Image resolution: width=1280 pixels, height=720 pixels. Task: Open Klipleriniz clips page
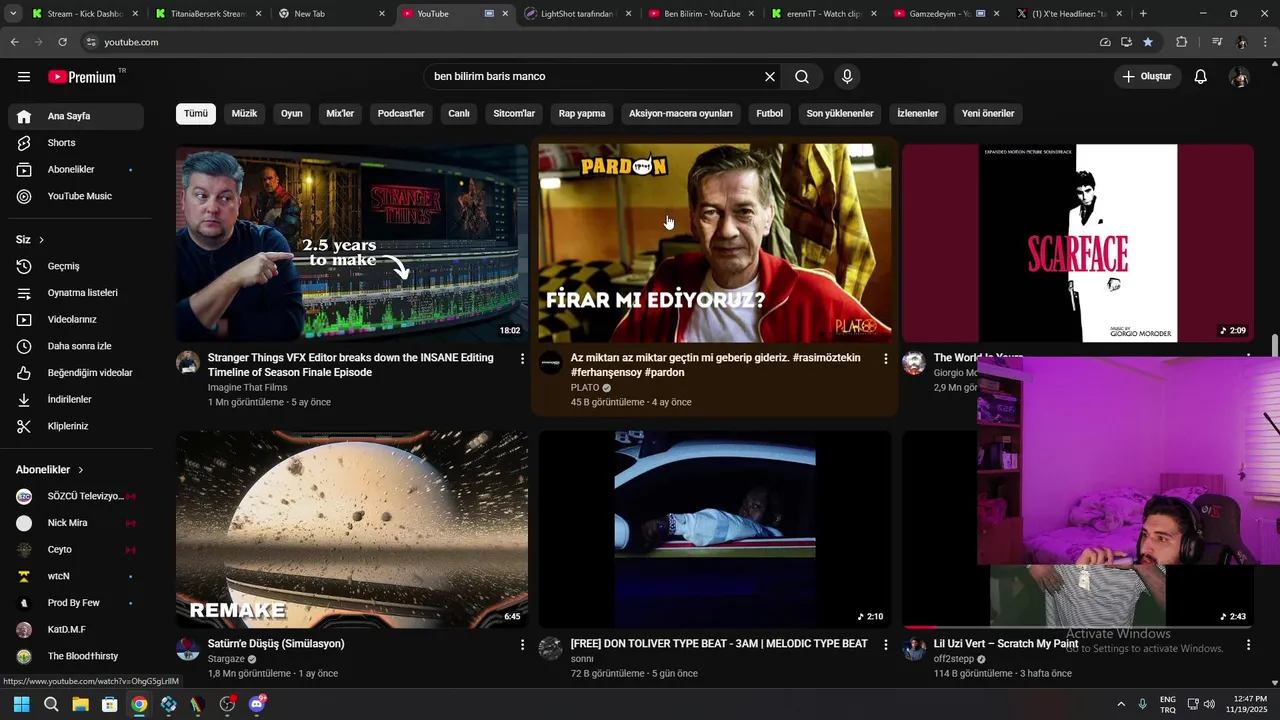(x=76, y=426)
